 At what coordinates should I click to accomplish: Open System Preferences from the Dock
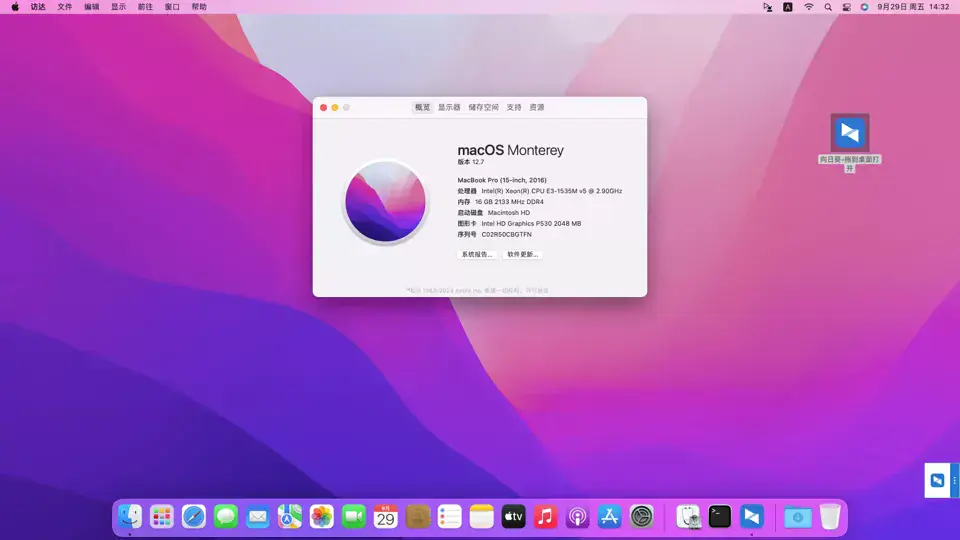tap(641, 517)
